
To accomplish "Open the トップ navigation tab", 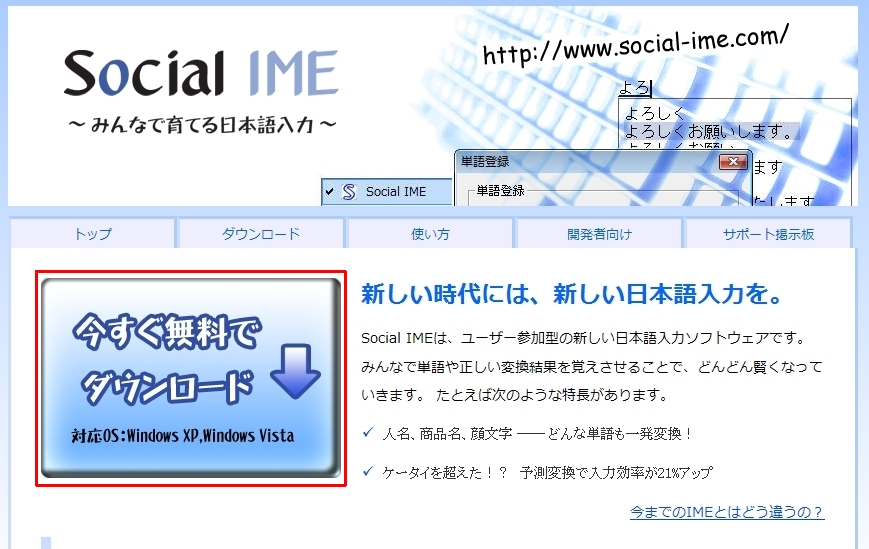I will [93, 234].
